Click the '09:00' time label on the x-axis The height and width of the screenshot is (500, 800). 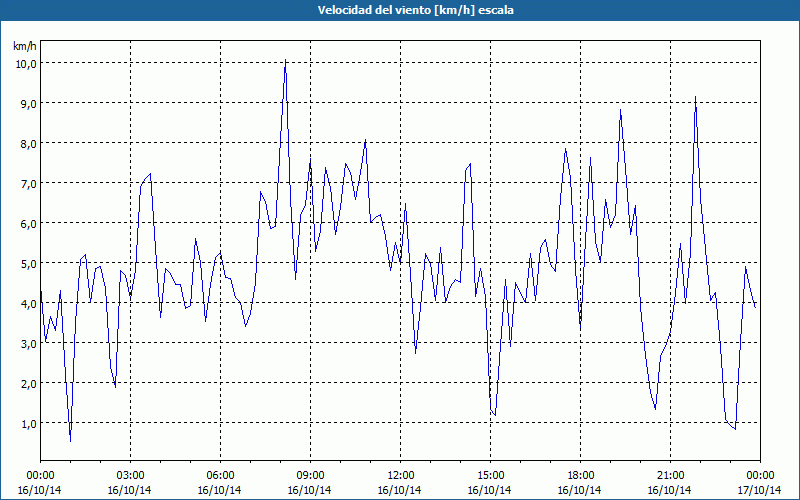(x=310, y=476)
